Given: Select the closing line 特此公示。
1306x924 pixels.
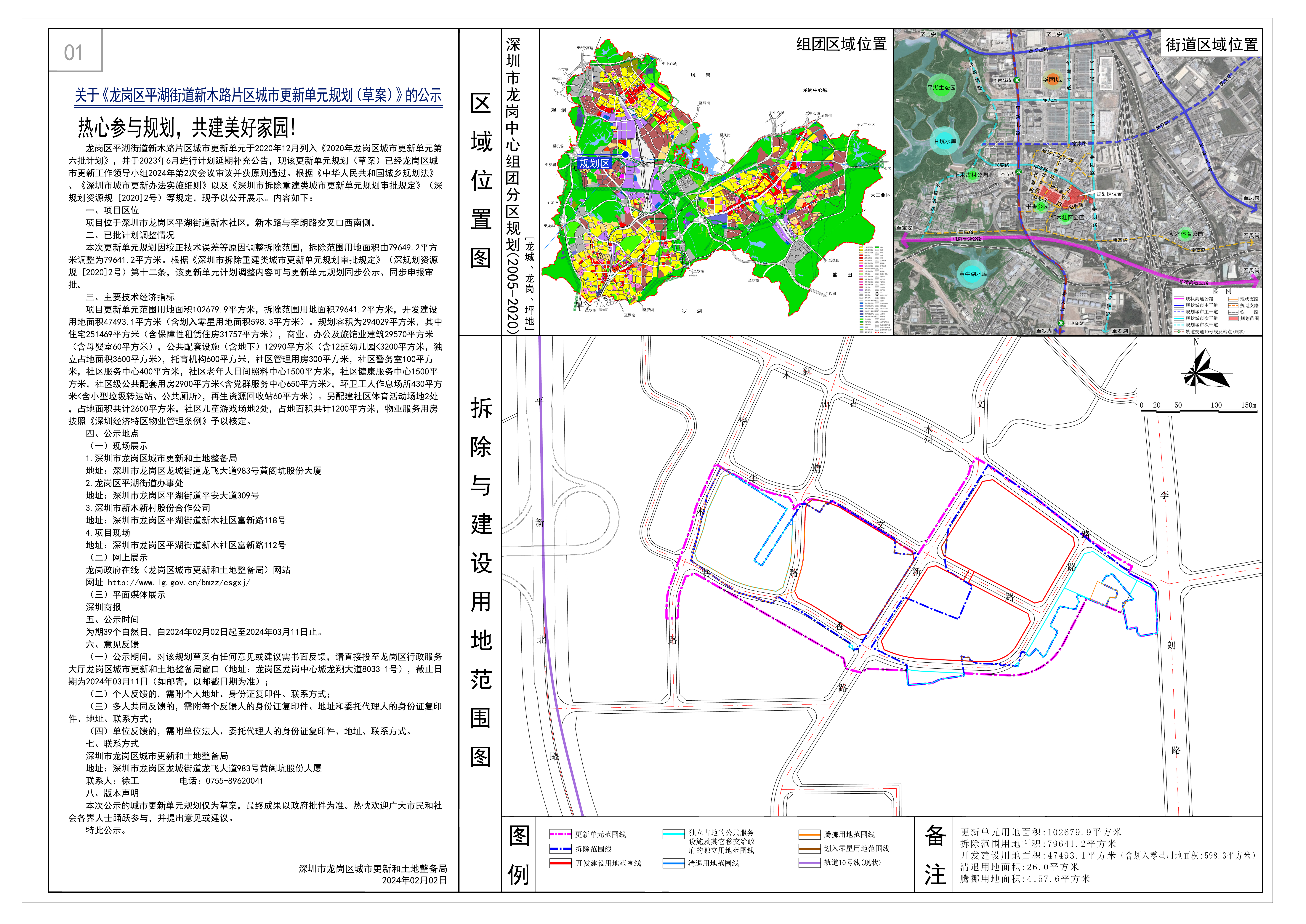Looking at the screenshot, I should [108, 831].
